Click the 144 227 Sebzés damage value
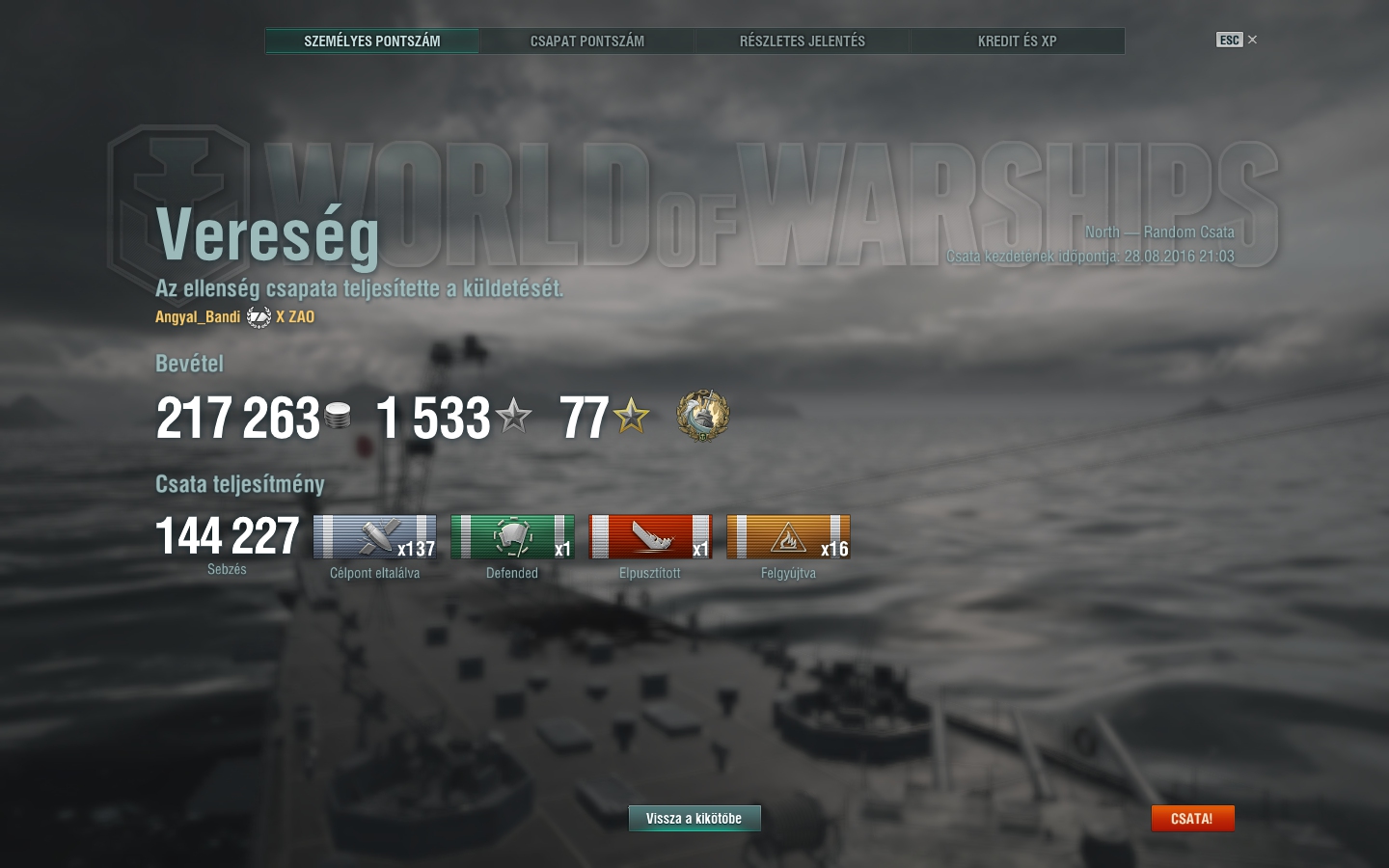The image size is (1389, 868). click(228, 536)
